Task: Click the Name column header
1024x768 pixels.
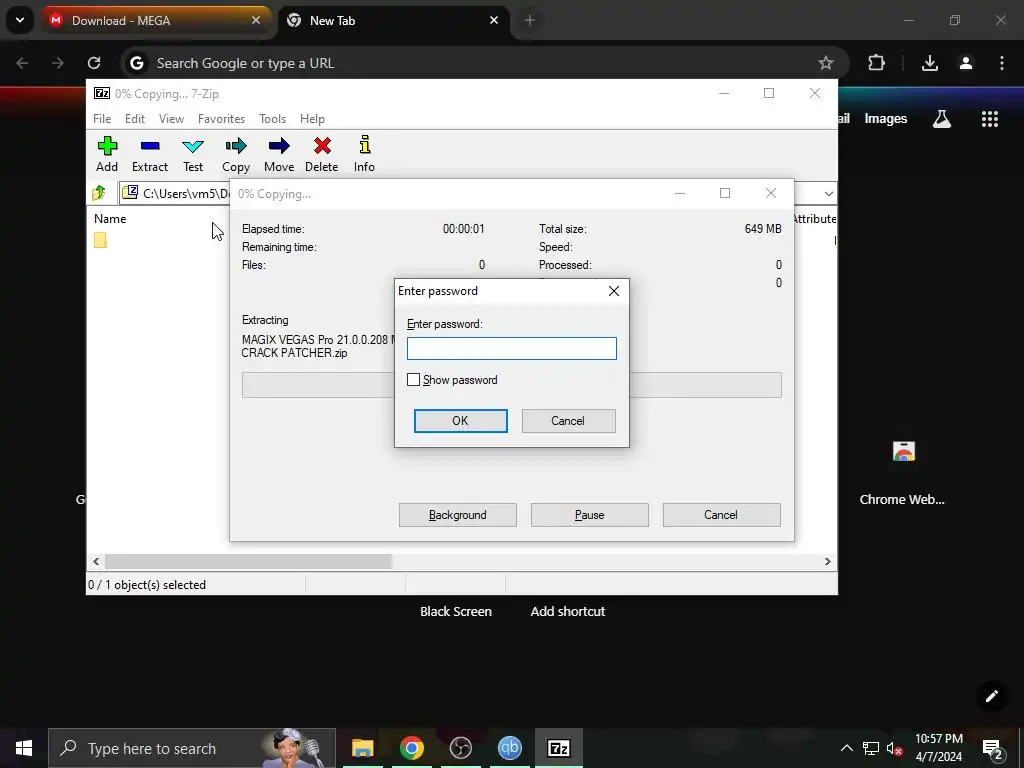Action: click(x=110, y=219)
